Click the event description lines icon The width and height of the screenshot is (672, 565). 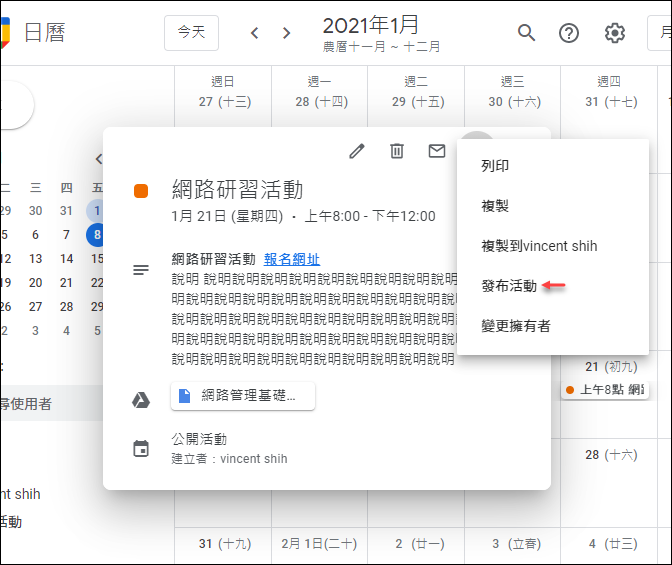[x=141, y=270]
